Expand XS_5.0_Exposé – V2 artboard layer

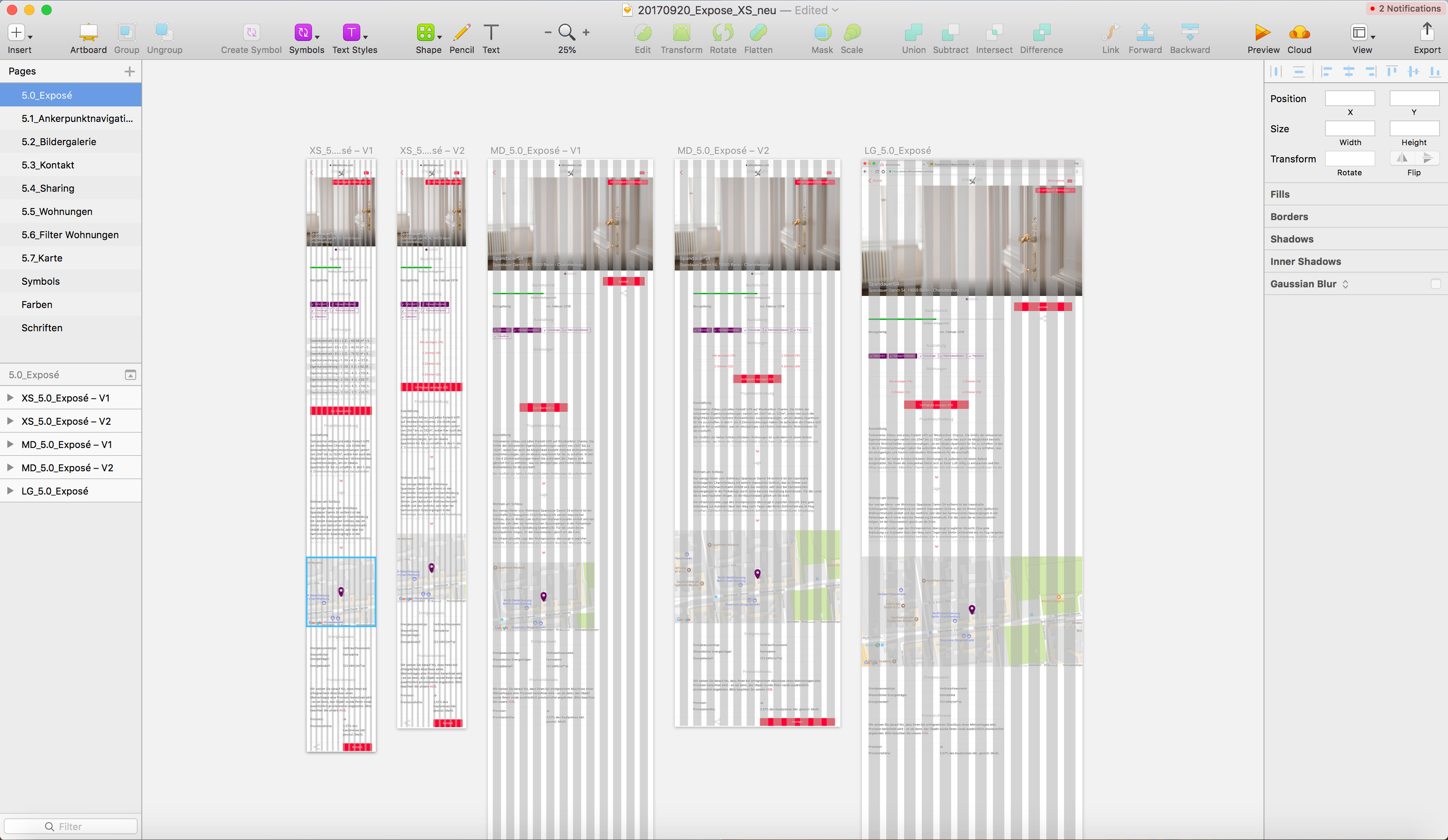[10, 421]
